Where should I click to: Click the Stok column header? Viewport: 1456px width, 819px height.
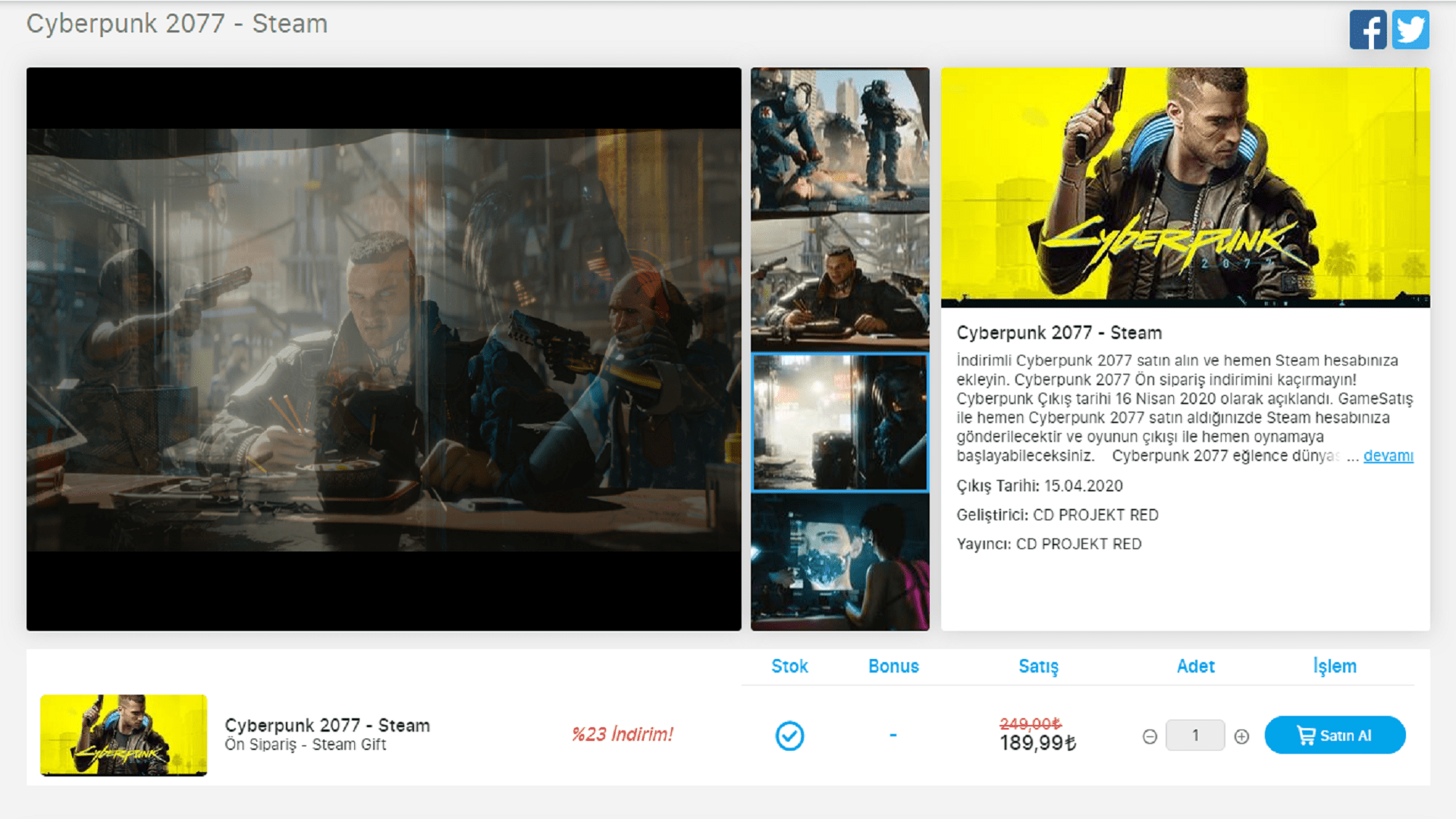point(789,667)
